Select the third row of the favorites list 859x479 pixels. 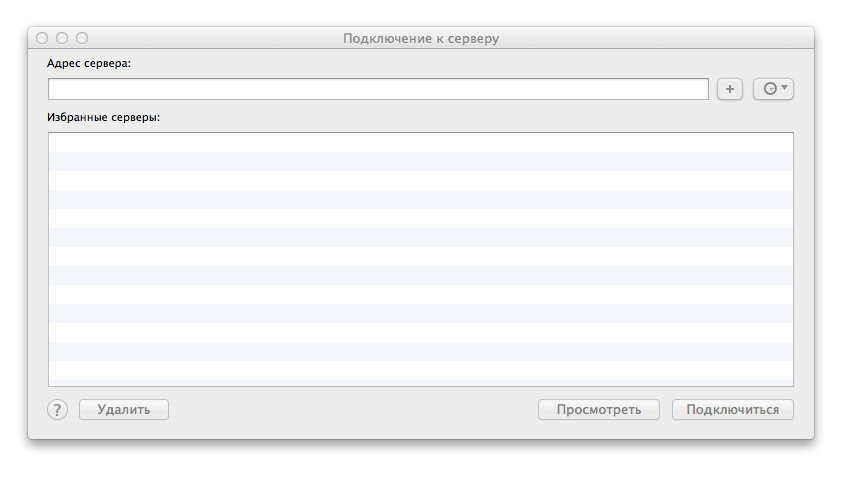pos(421,180)
